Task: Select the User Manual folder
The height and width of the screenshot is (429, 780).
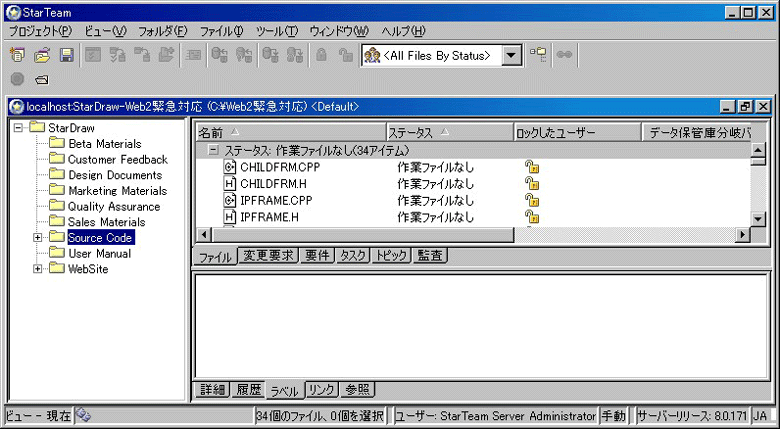Action: [x=99, y=254]
